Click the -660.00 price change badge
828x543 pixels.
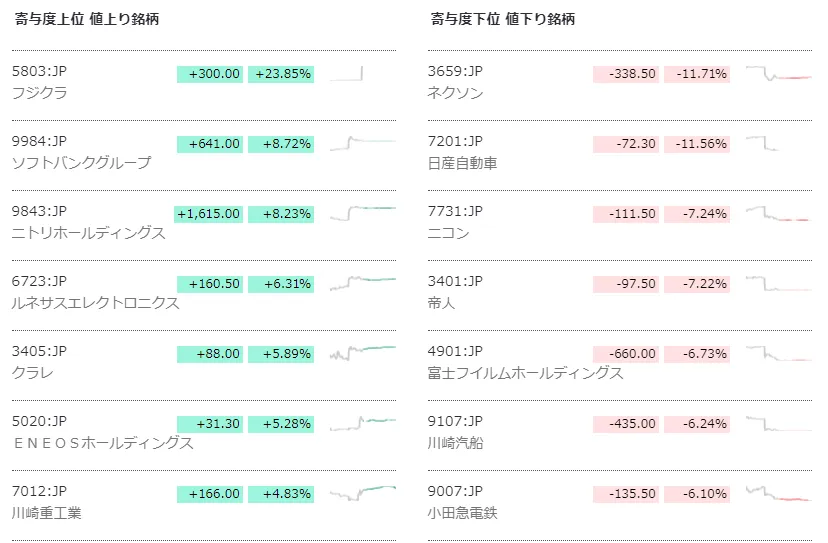626,354
